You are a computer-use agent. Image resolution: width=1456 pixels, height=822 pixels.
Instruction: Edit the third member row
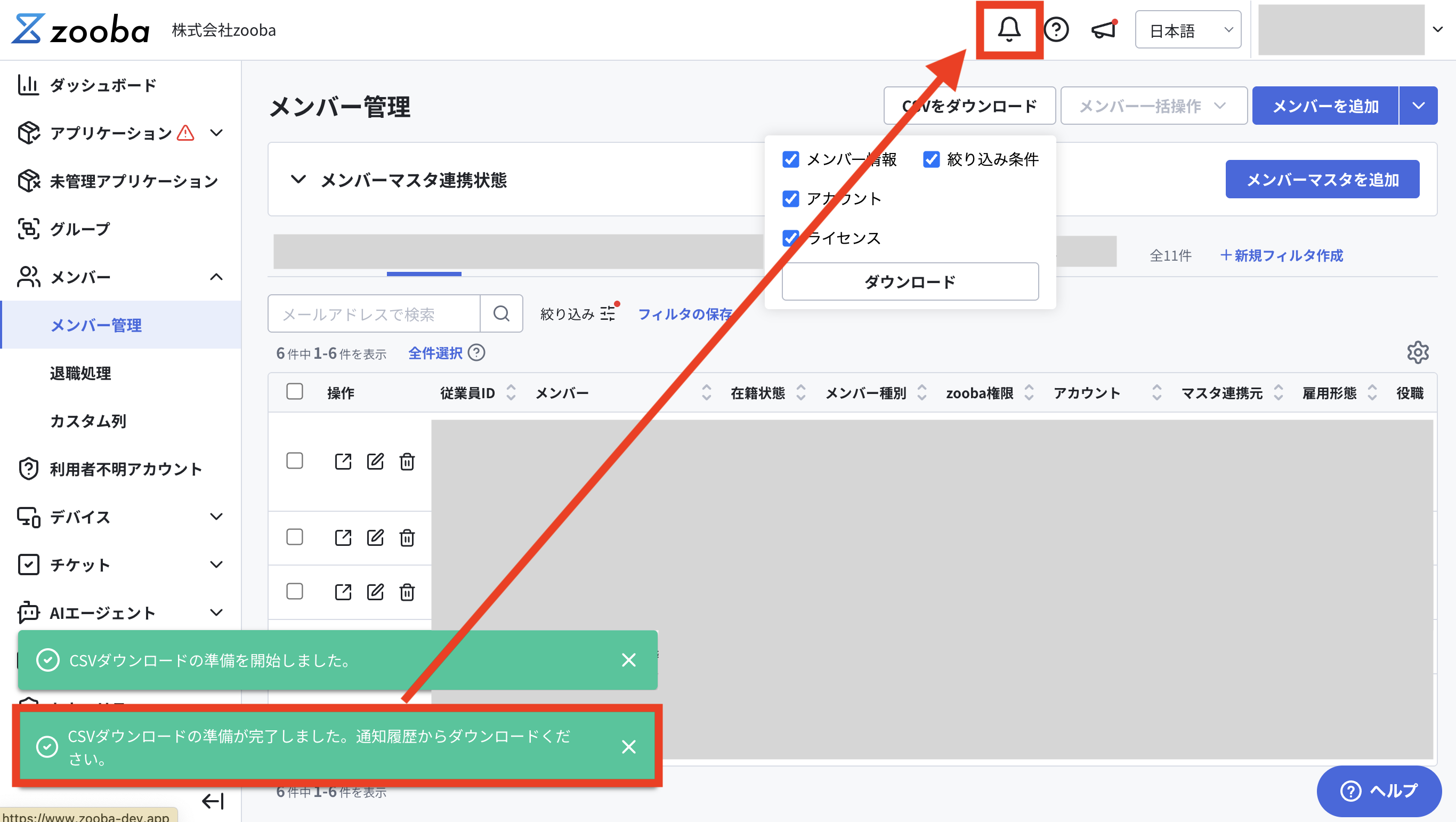375,592
